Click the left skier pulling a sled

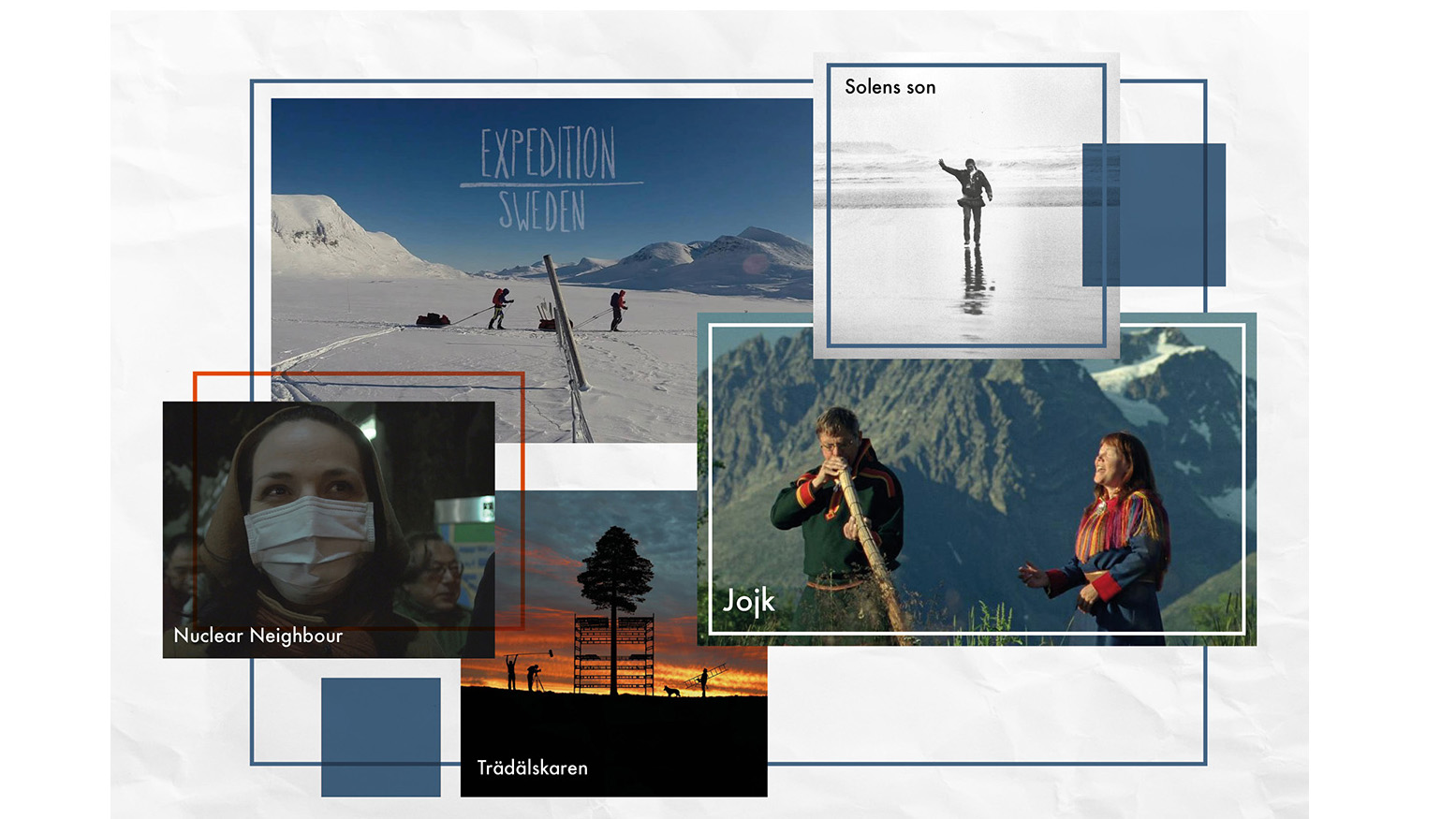(x=500, y=308)
